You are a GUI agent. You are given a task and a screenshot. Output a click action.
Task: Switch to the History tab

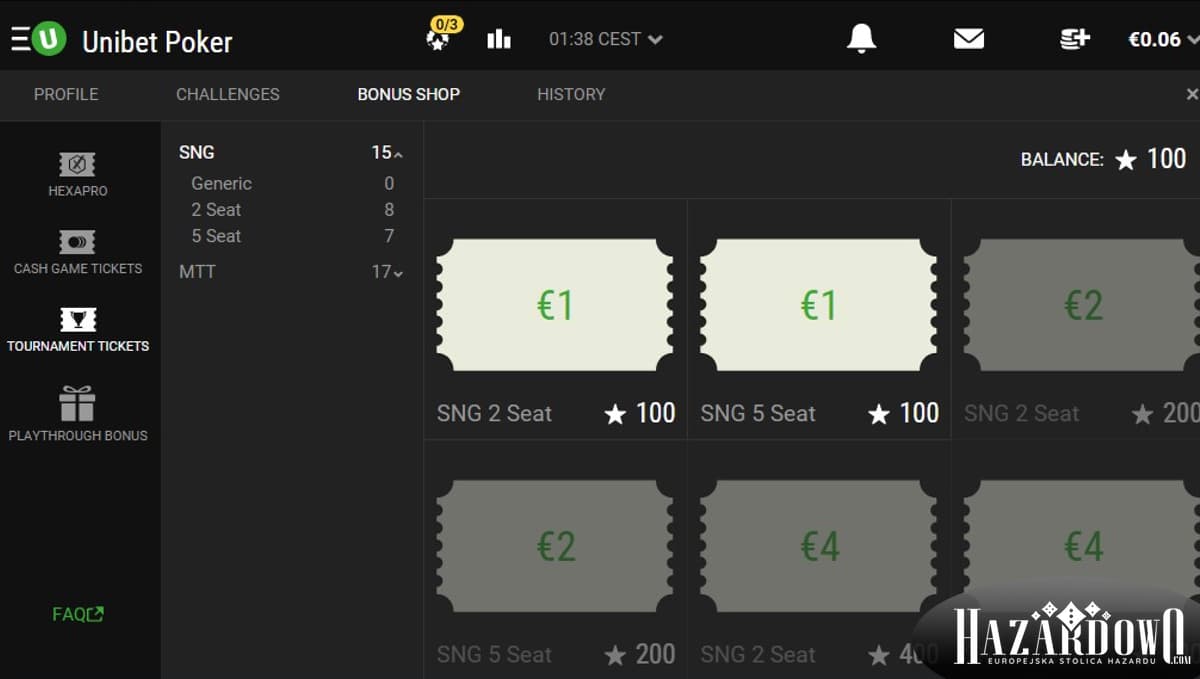571,94
